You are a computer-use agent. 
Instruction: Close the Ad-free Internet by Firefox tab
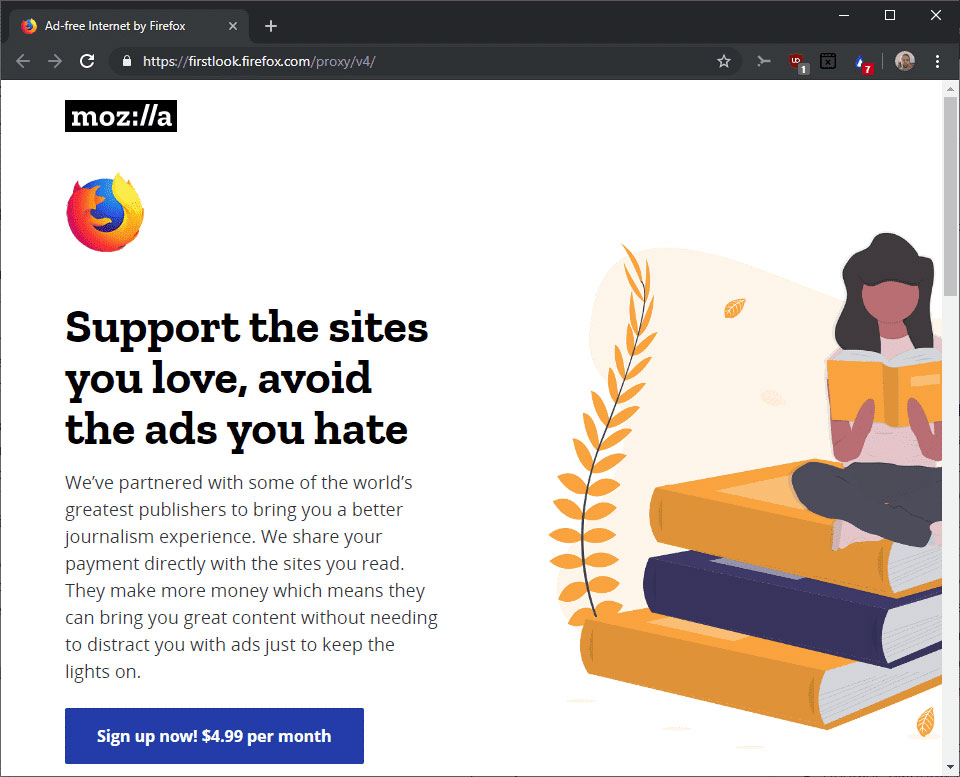coord(233,26)
